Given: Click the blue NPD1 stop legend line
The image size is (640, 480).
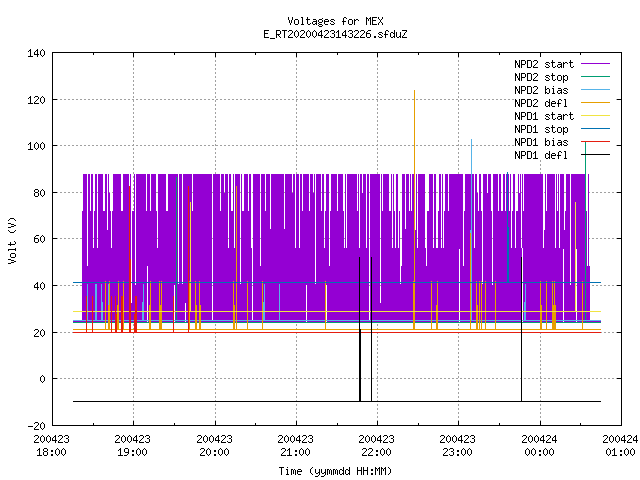Looking at the screenshot, I should coord(595,129).
